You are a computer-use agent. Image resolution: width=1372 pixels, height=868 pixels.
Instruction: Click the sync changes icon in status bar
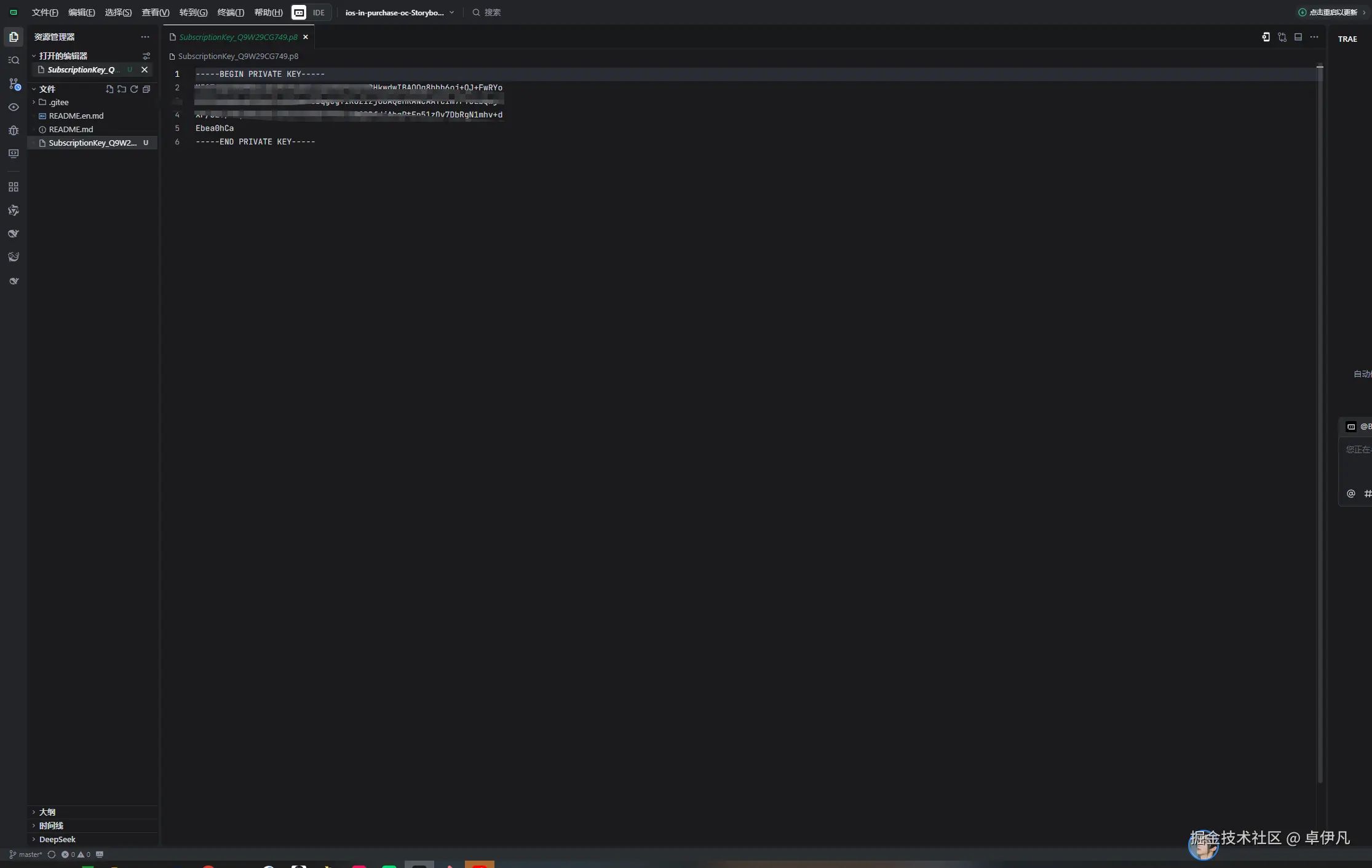(52, 854)
